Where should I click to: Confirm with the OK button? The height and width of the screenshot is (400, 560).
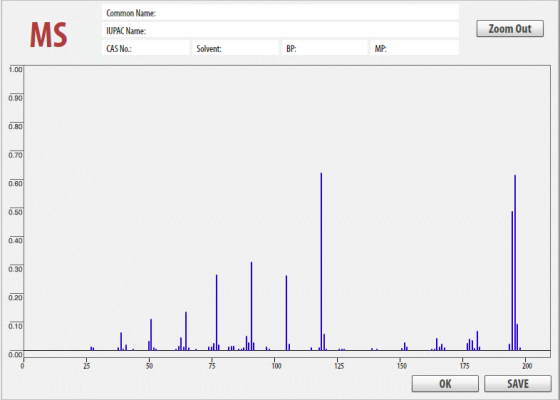[445, 384]
